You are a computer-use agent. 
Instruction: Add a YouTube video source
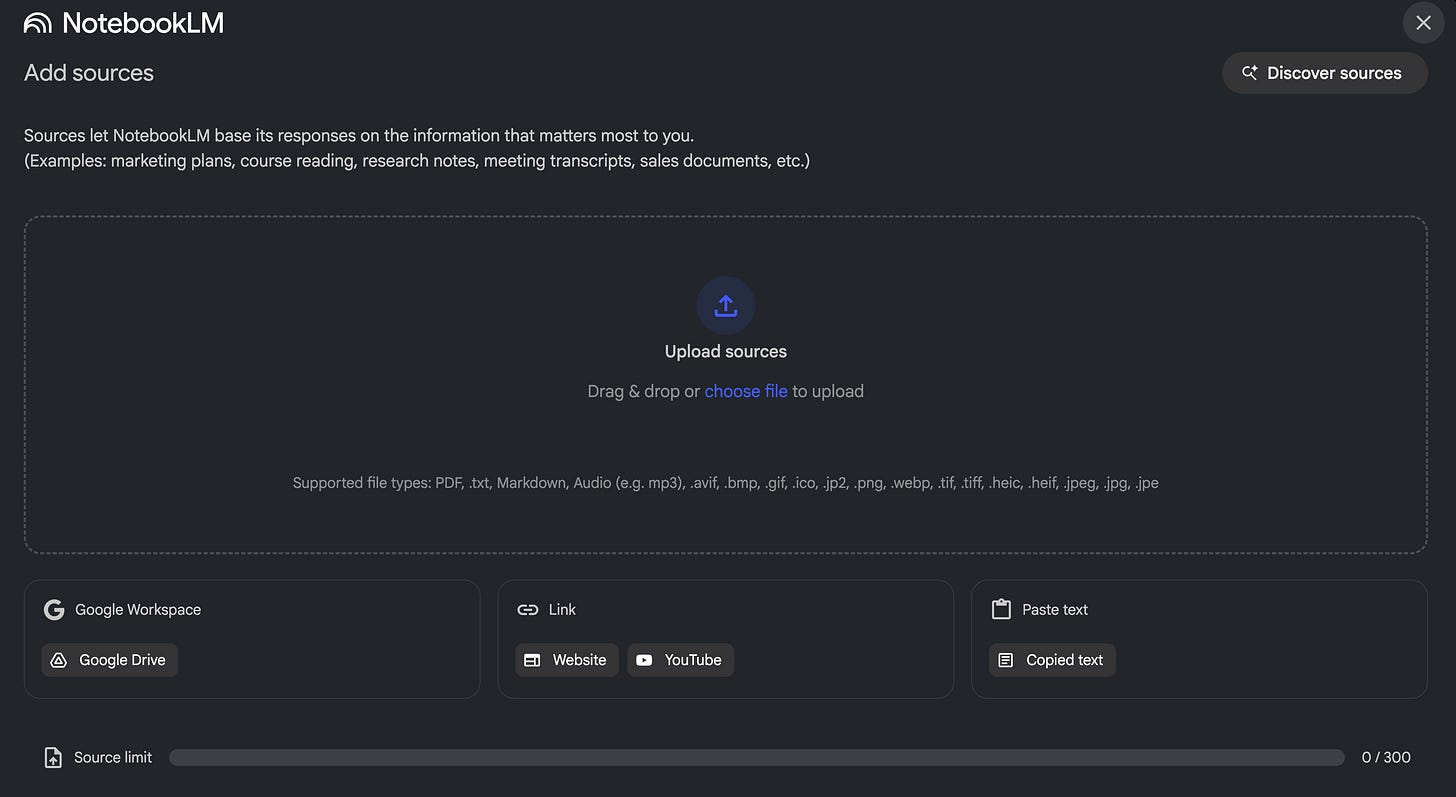[681, 660]
